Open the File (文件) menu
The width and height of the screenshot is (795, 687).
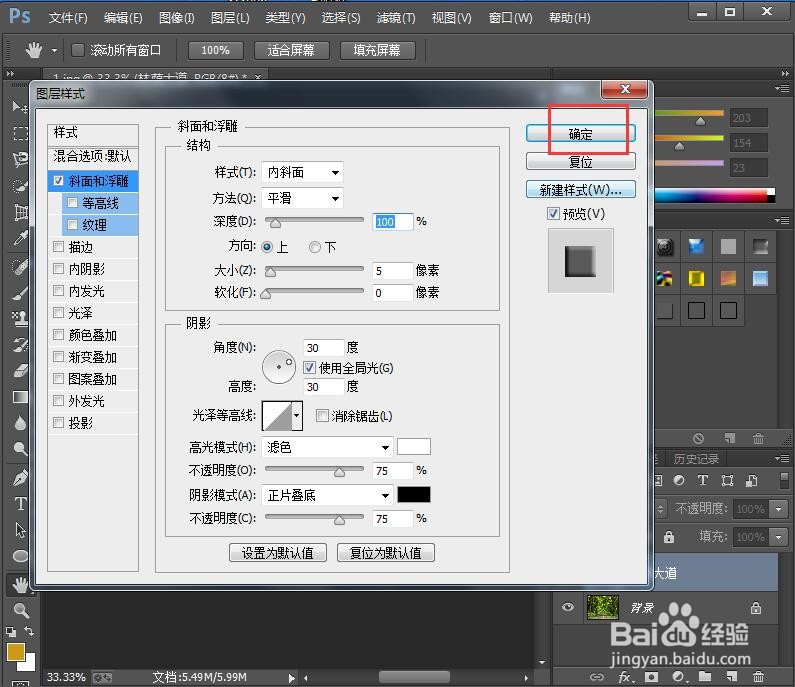tap(68, 18)
